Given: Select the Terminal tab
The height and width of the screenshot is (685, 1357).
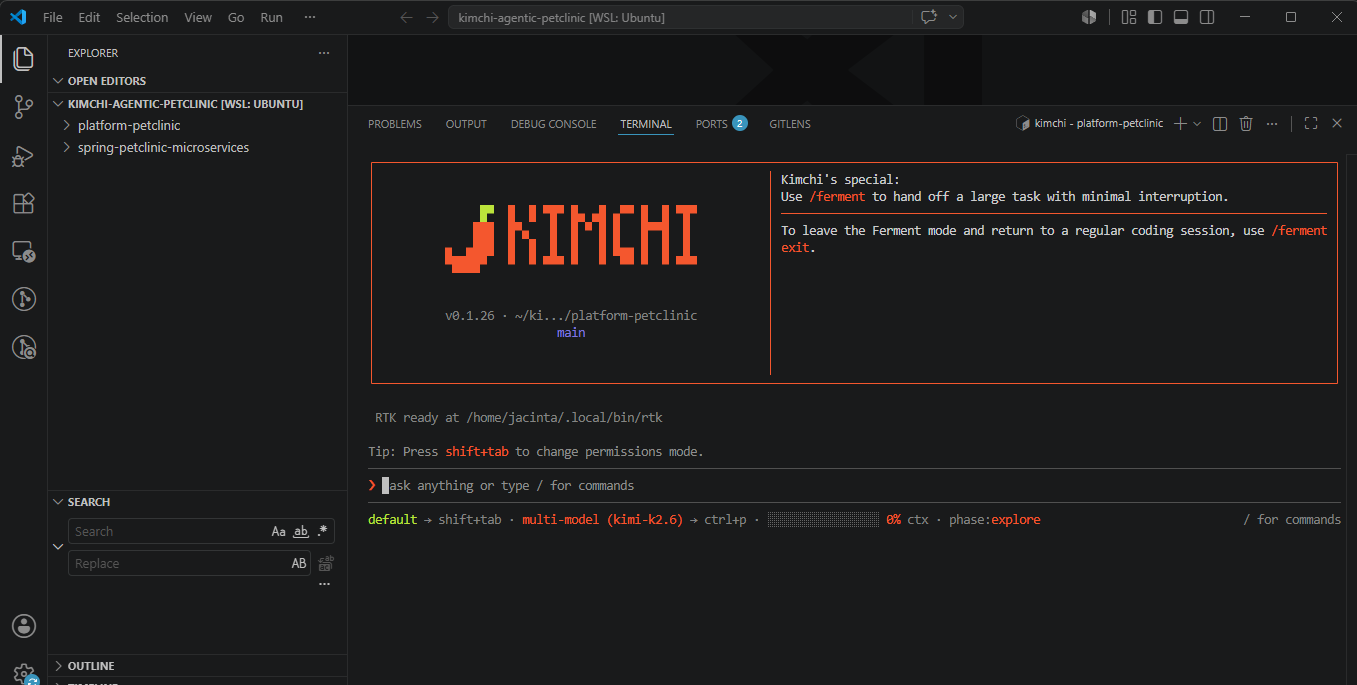Looking at the screenshot, I should (646, 124).
